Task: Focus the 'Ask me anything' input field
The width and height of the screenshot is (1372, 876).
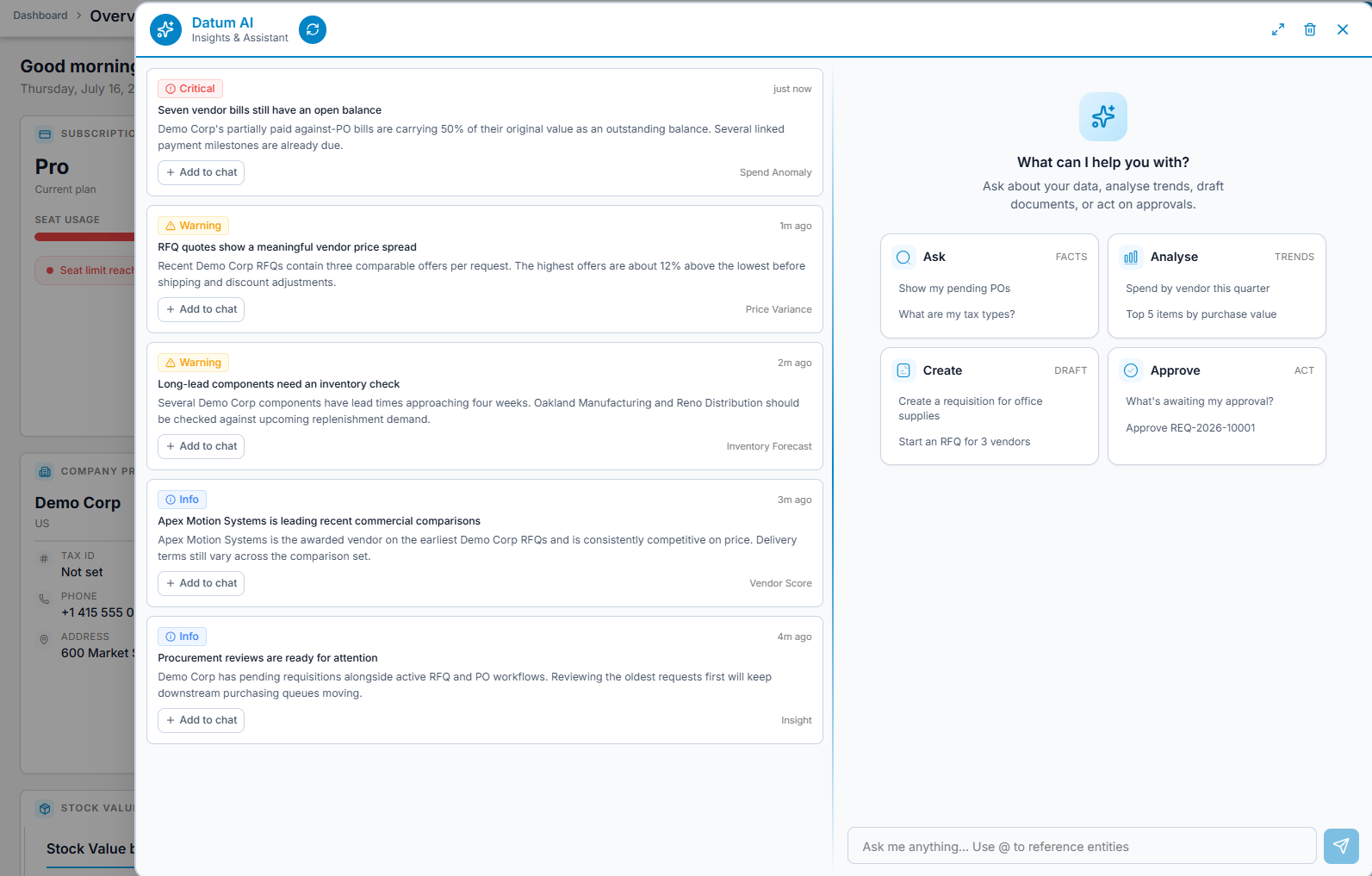Action: tap(1082, 846)
